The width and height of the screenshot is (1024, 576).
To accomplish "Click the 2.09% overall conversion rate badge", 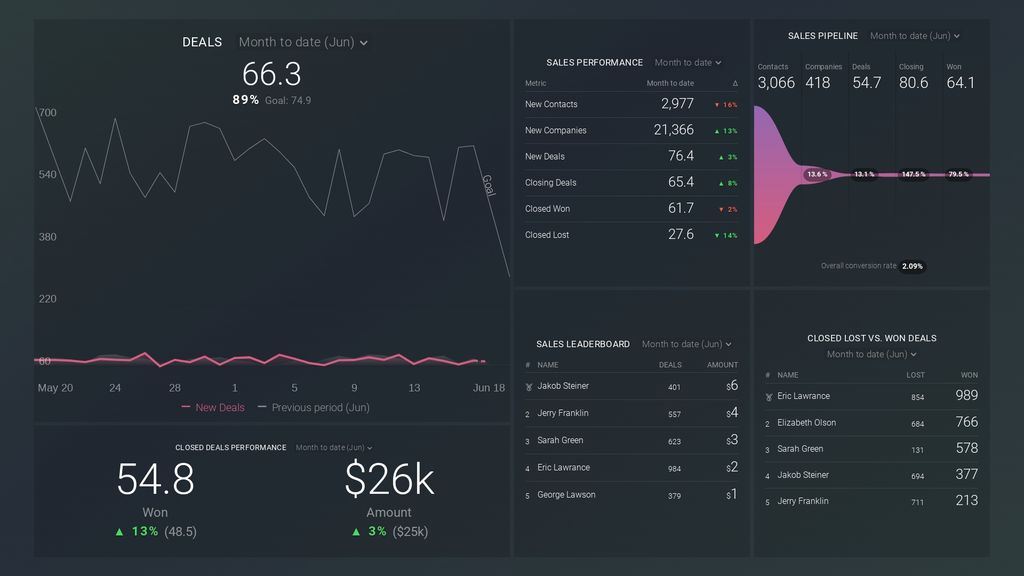I will pos(912,266).
